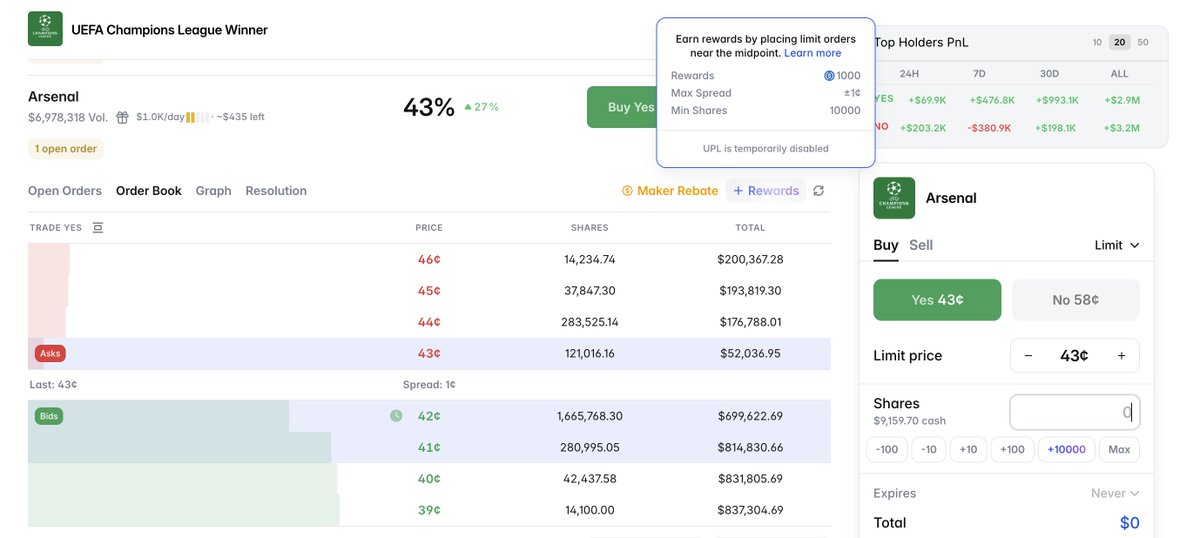Image resolution: width=1200 pixels, height=538 pixels.
Task: Open the Expires Never dropdown
Action: 1115,493
